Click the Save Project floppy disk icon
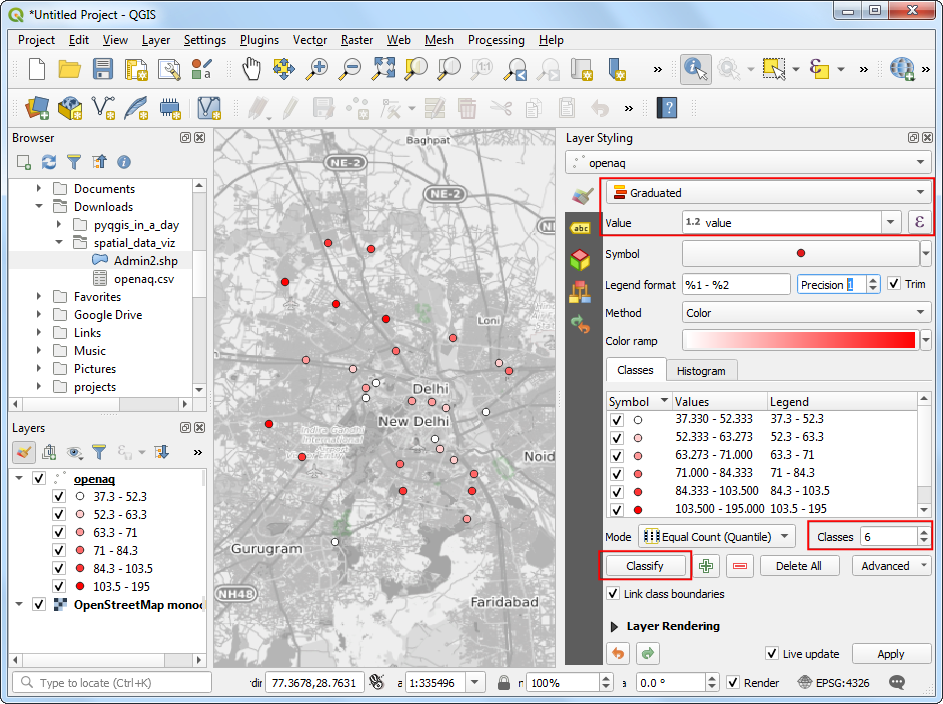 (x=103, y=69)
